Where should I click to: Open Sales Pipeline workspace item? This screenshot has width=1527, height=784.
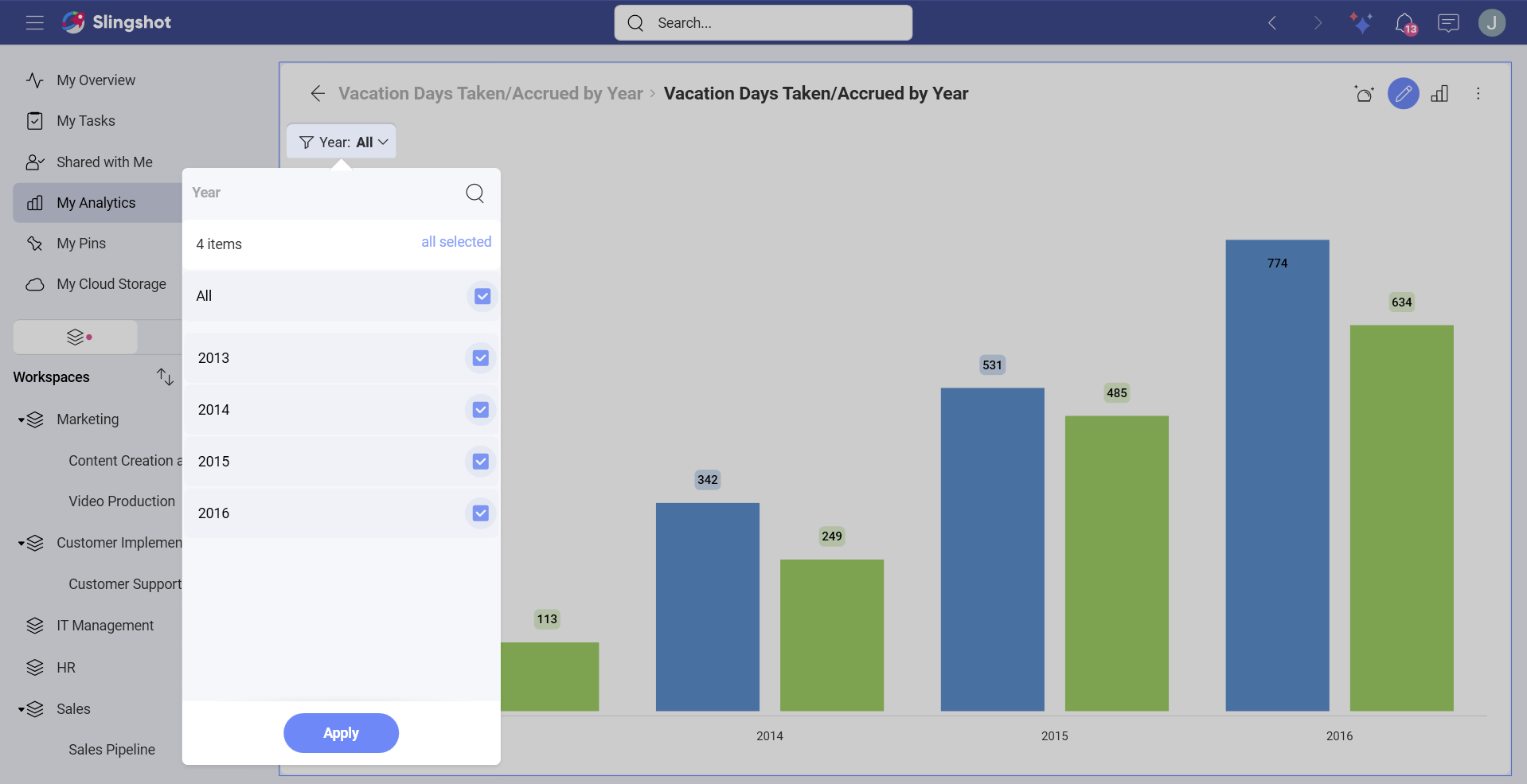tap(111, 750)
